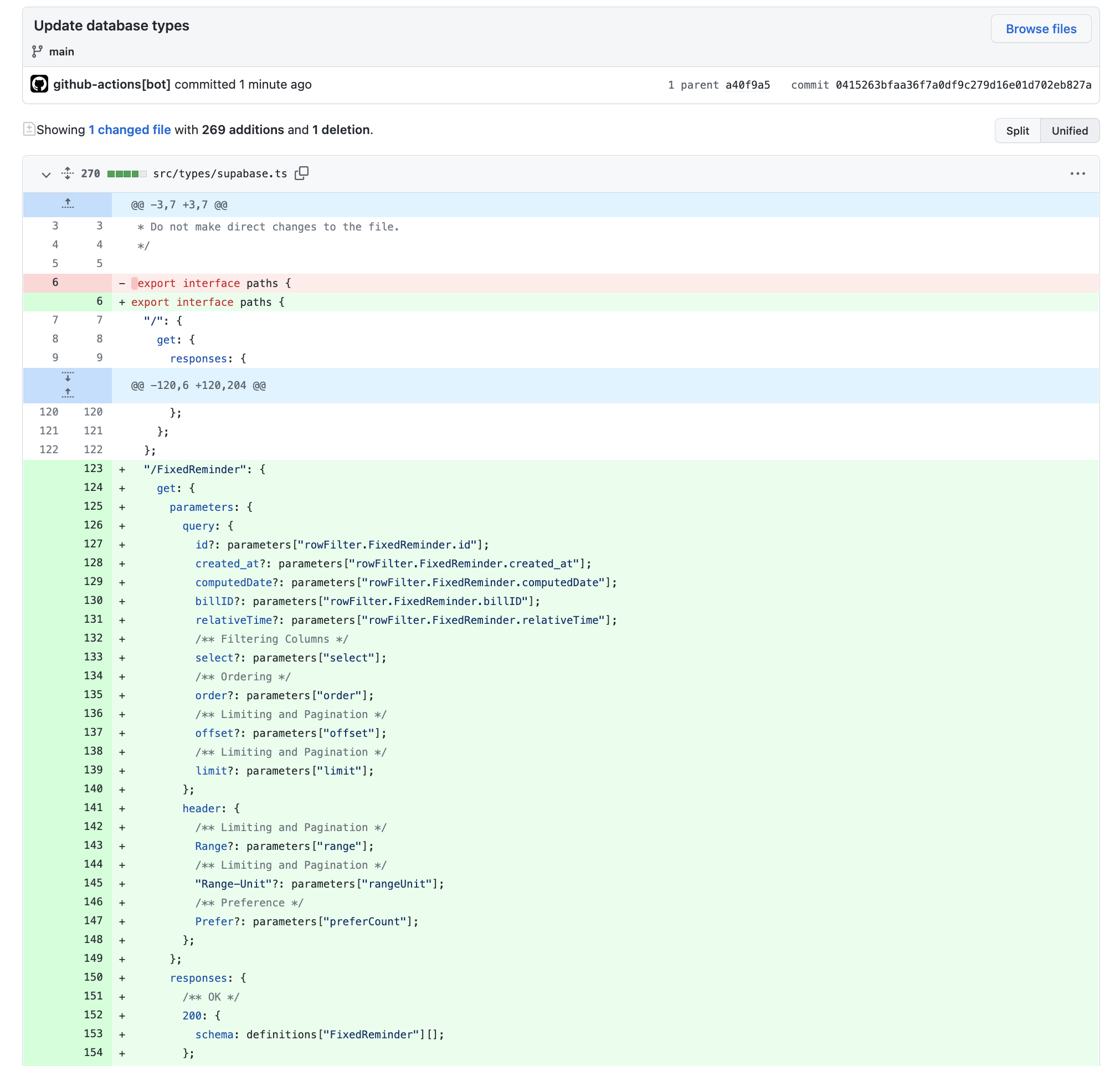Open the src/types/supabase.ts file link
The width and height of the screenshot is (1120, 1066).
point(220,174)
